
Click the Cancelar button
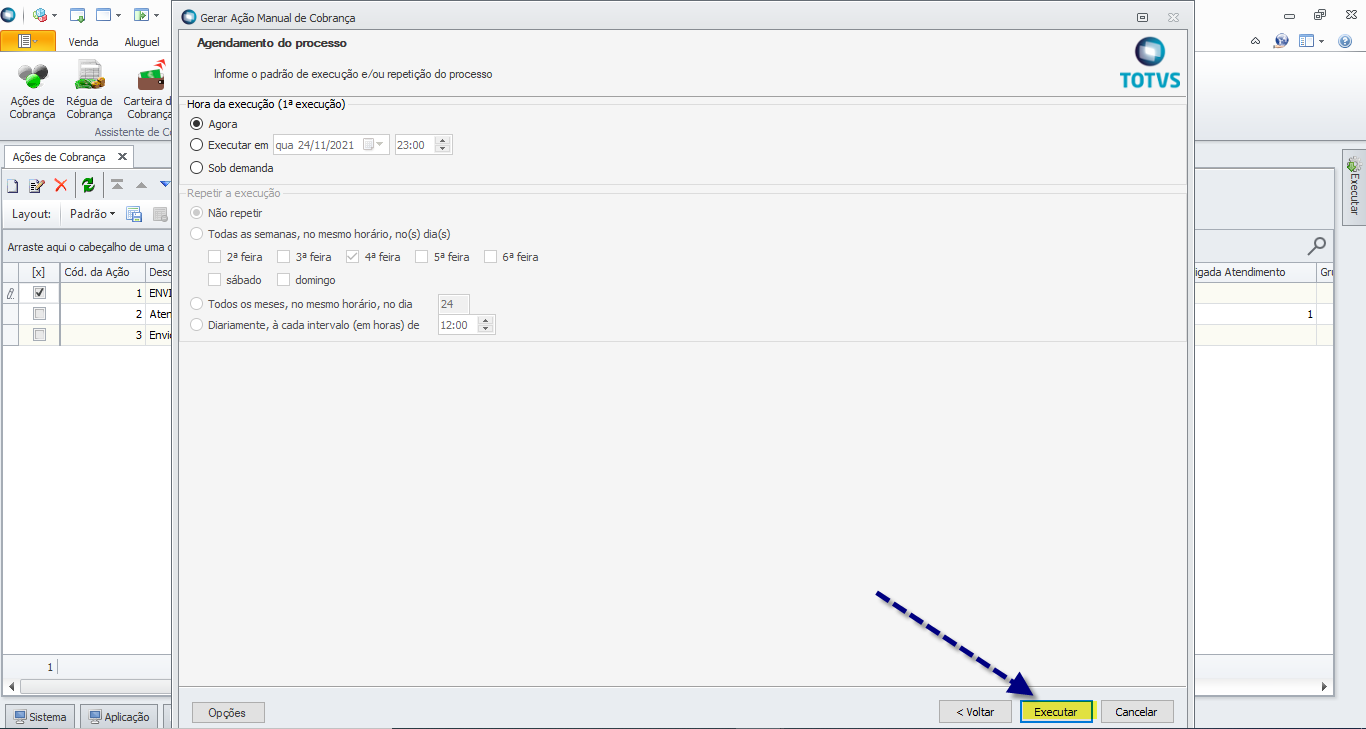(x=1136, y=712)
